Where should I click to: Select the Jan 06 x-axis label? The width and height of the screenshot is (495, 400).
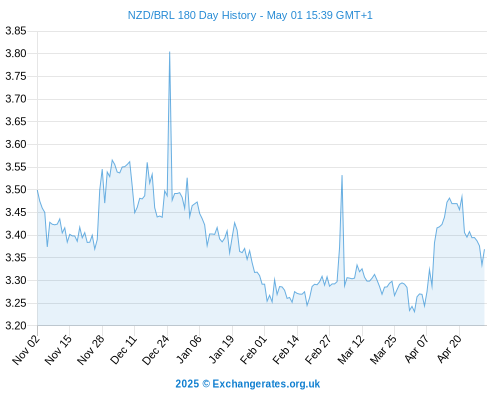click(x=189, y=350)
